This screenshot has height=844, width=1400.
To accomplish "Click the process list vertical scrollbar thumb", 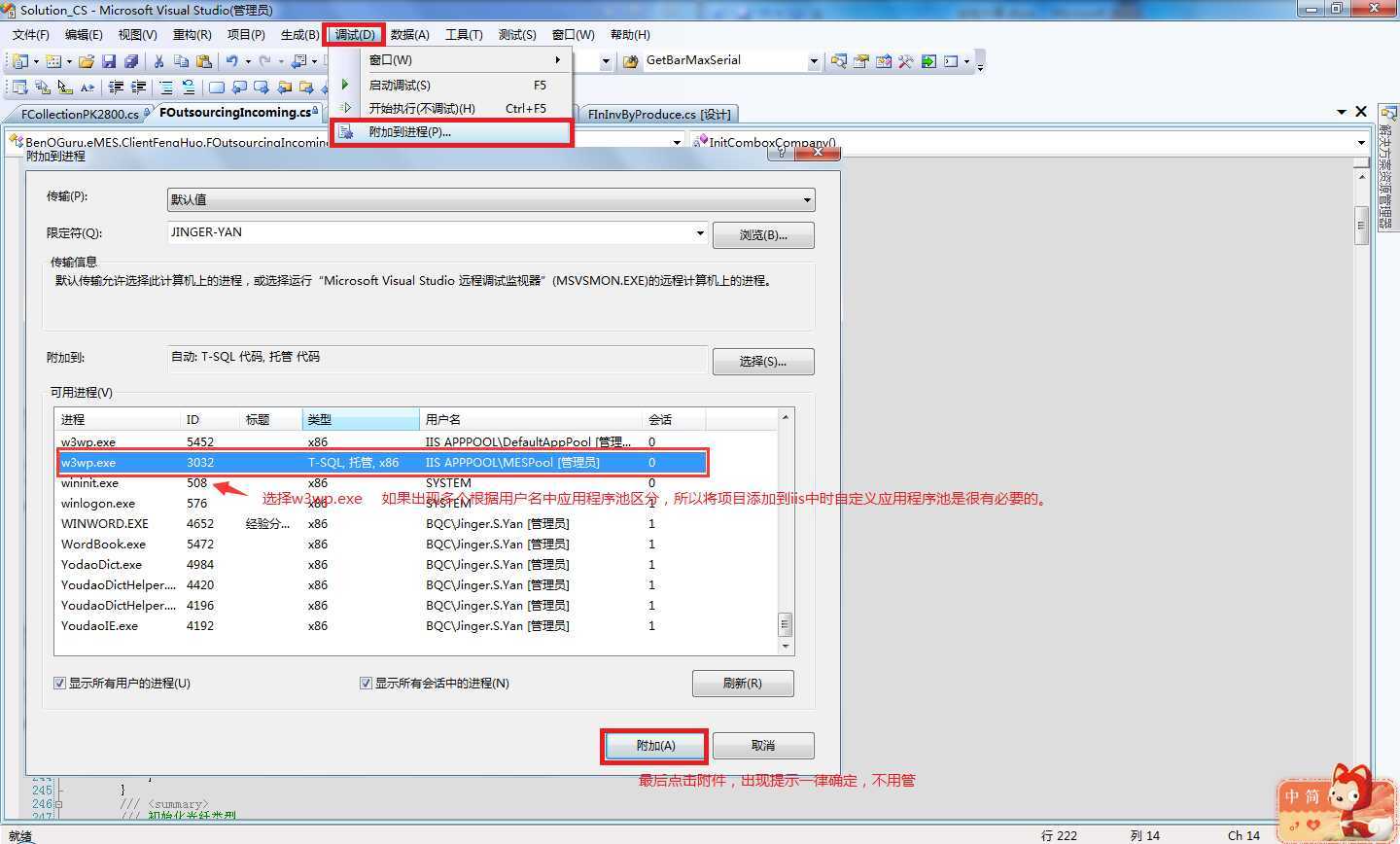I will (786, 623).
